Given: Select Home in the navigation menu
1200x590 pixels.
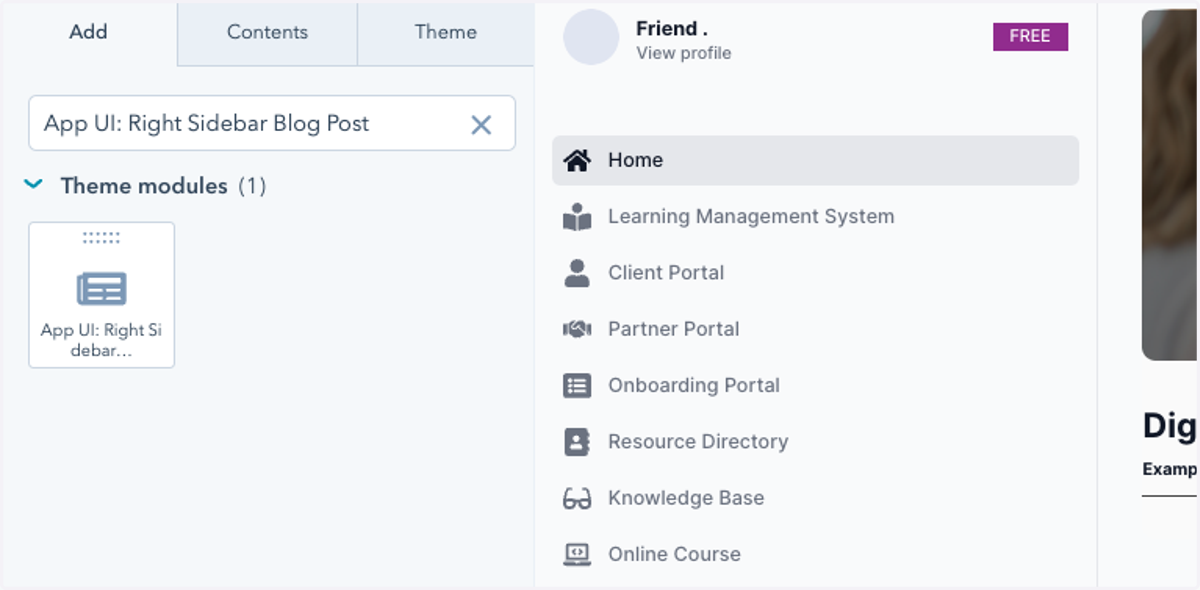Looking at the screenshot, I should pos(815,160).
